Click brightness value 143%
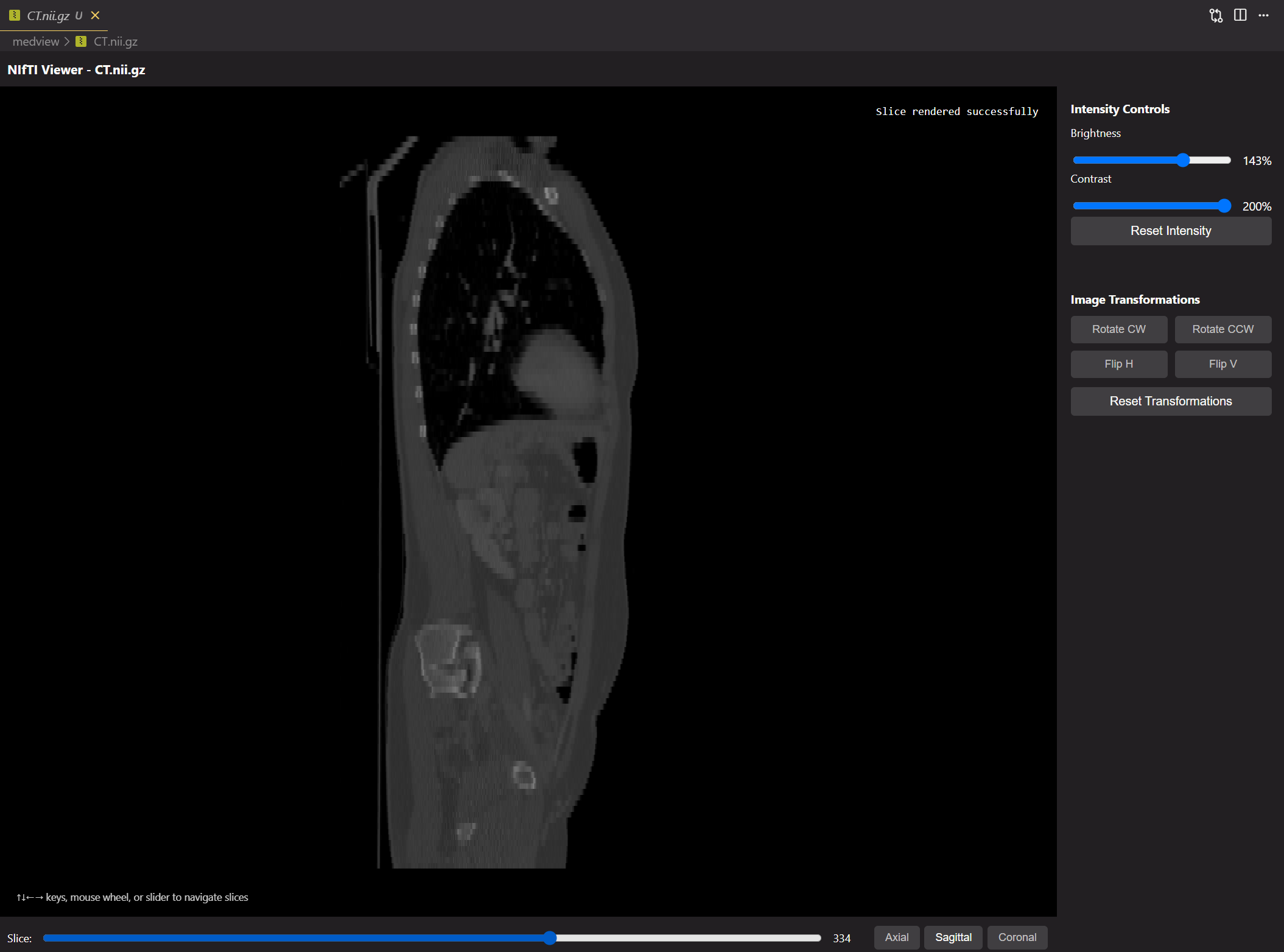 point(1257,161)
